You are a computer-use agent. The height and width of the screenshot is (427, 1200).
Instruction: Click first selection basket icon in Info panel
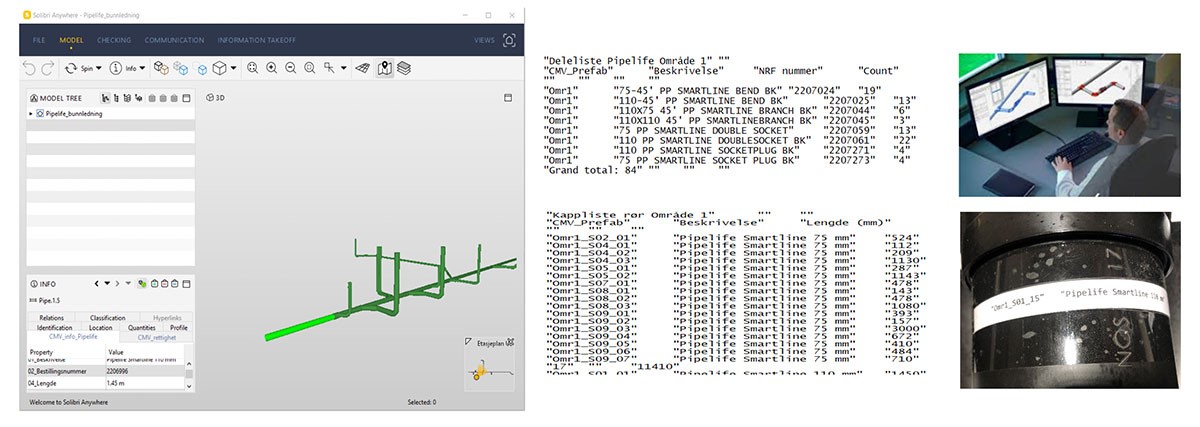pyautogui.click(x=154, y=283)
